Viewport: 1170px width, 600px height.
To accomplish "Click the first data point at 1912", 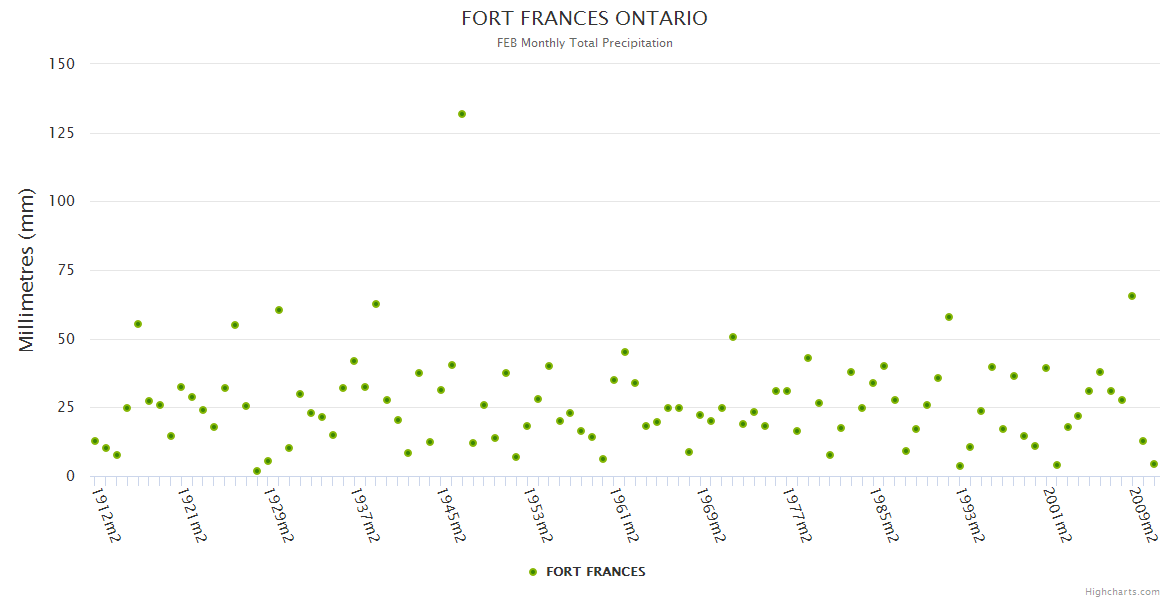I will (x=95, y=441).
